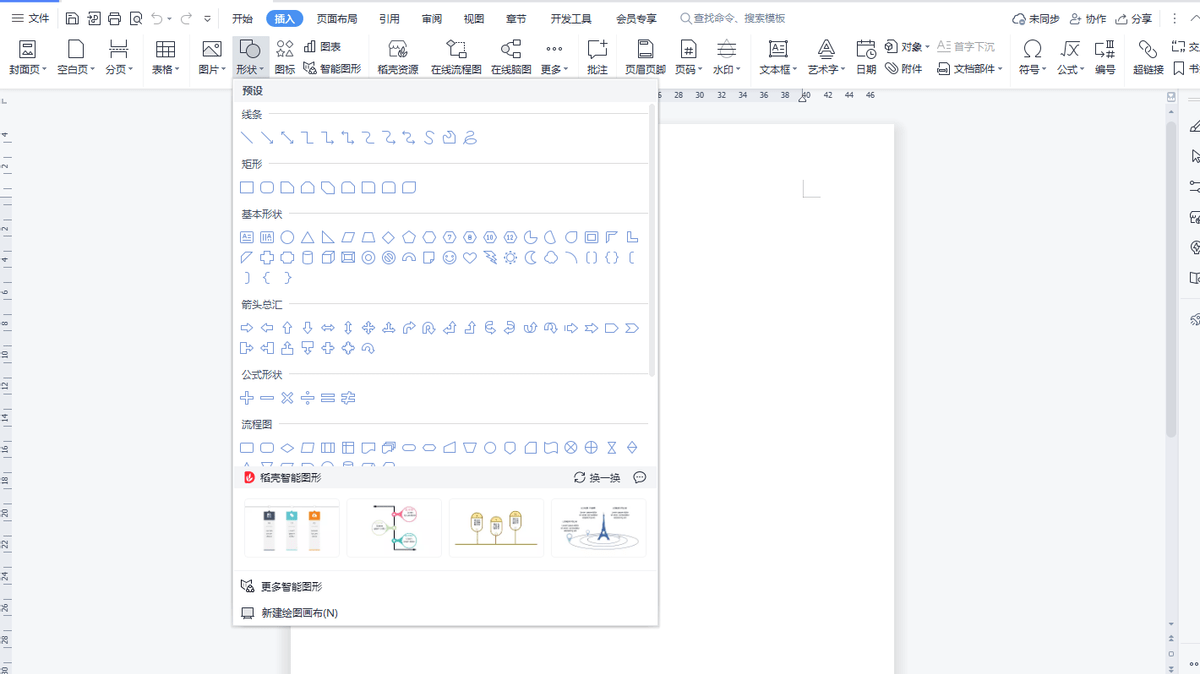Click More Smart Graphics (更多智能图形)
Viewport: 1200px width, 674px height.
coord(291,587)
